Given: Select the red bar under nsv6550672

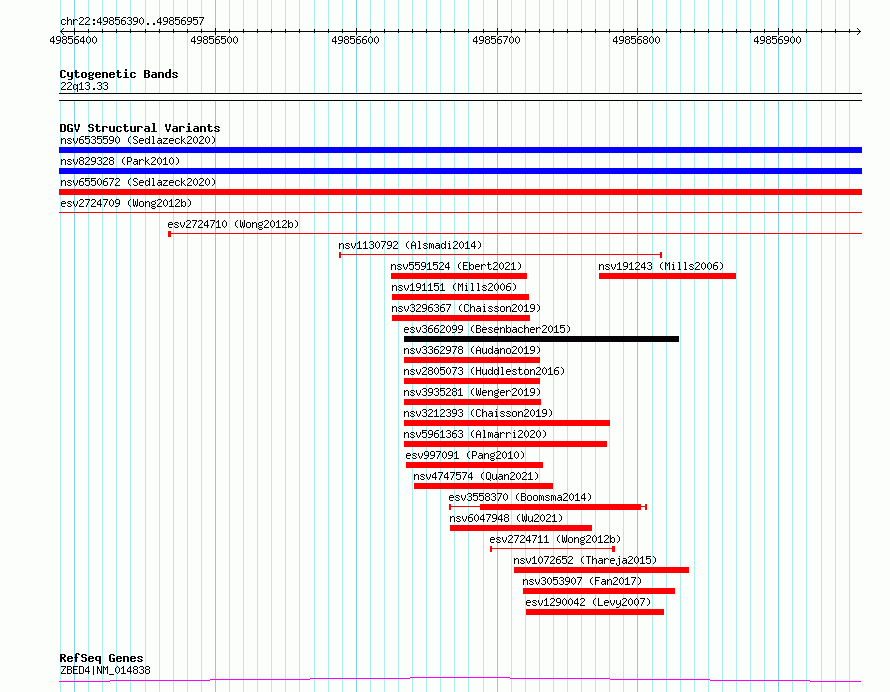Looking at the screenshot, I should [460, 192].
